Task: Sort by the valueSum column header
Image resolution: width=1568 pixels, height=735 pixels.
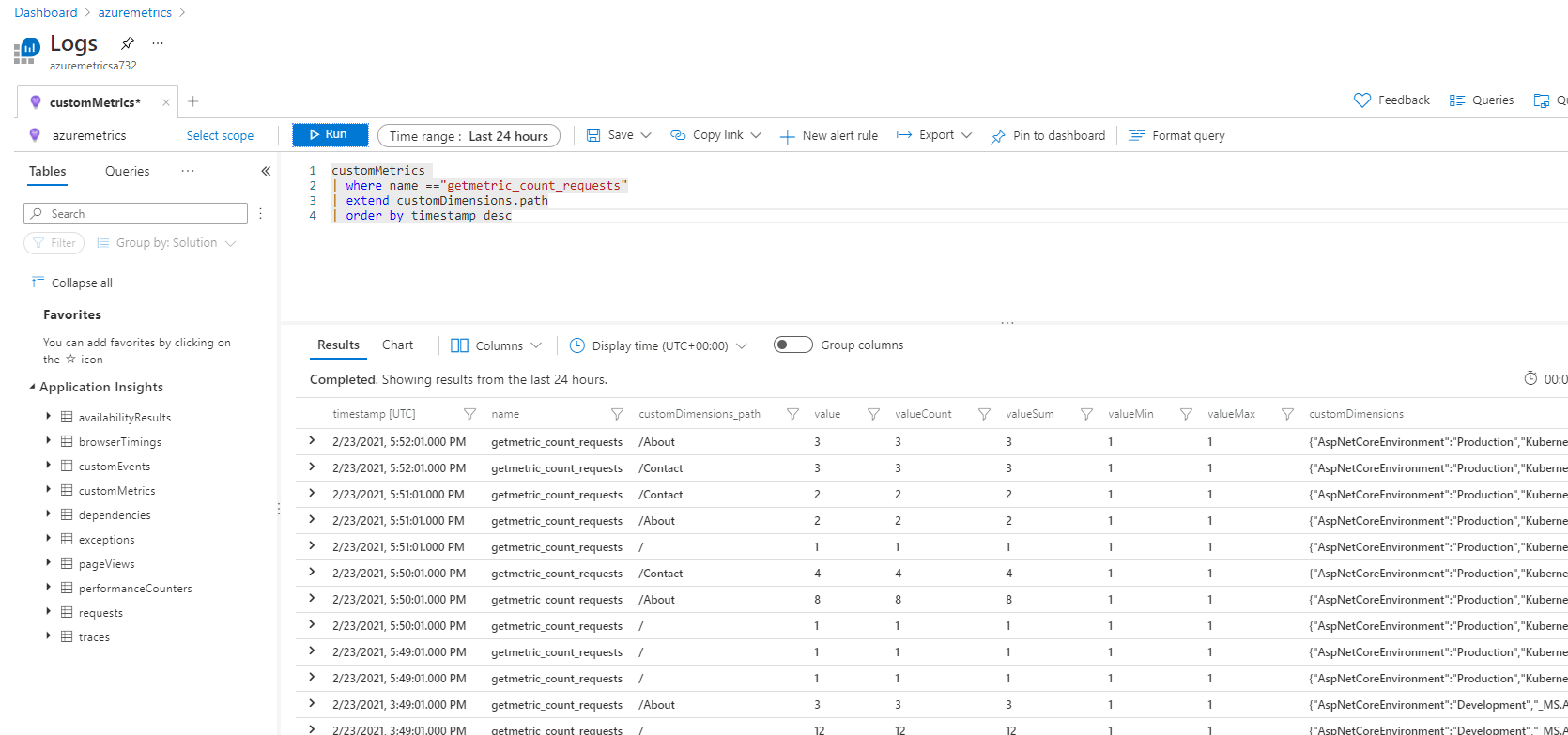Action: pos(1029,414)
